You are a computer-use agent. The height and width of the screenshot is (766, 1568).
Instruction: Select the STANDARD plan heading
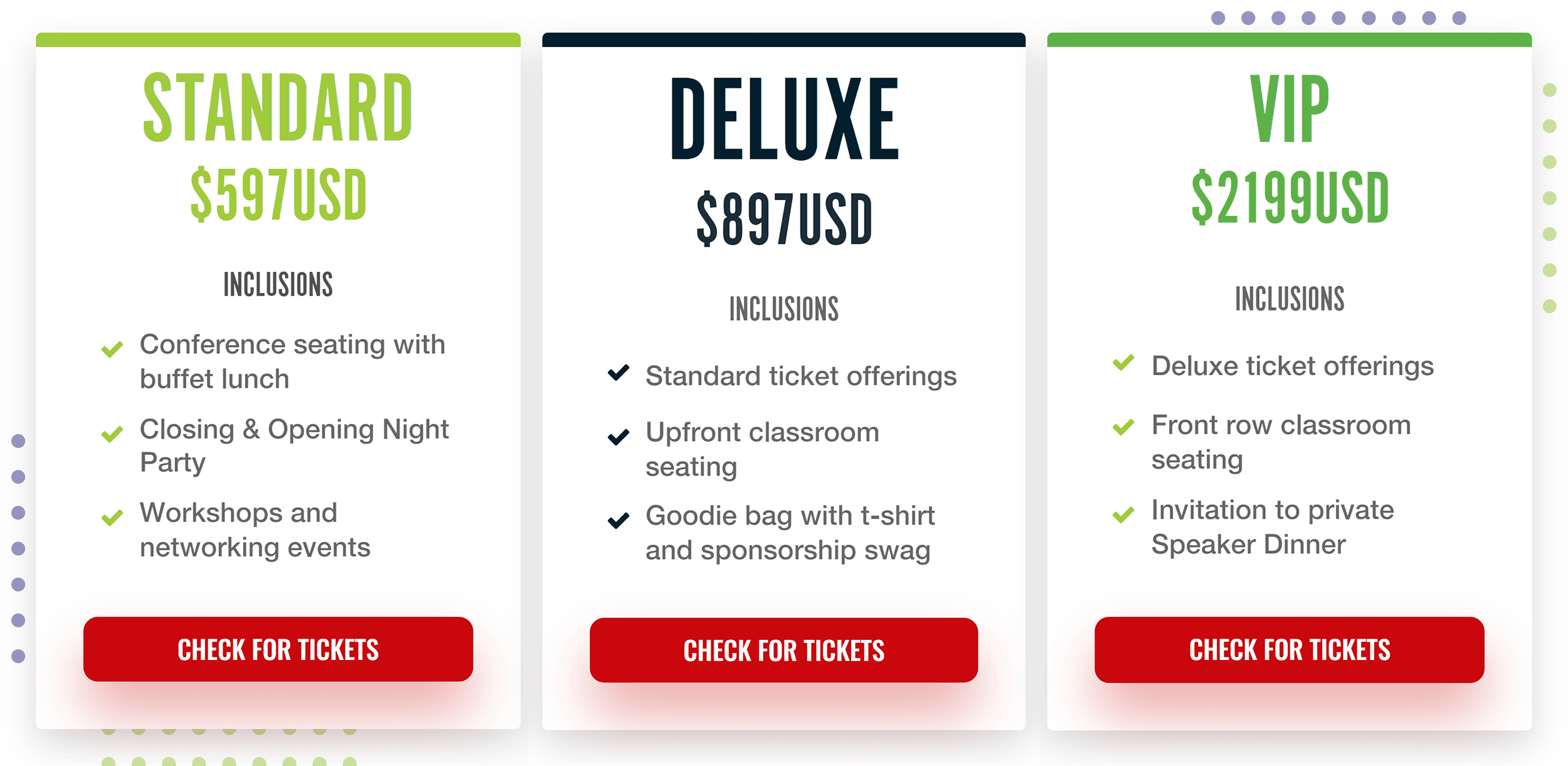[x=277, y=105]
